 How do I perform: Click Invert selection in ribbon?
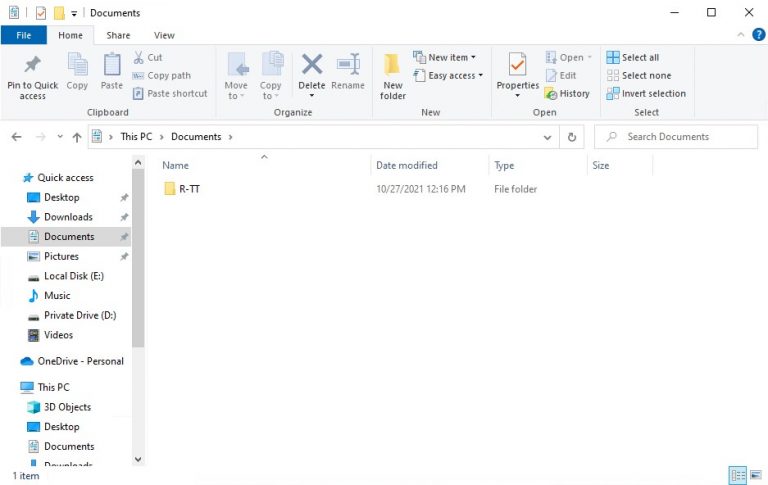point(646,94)
